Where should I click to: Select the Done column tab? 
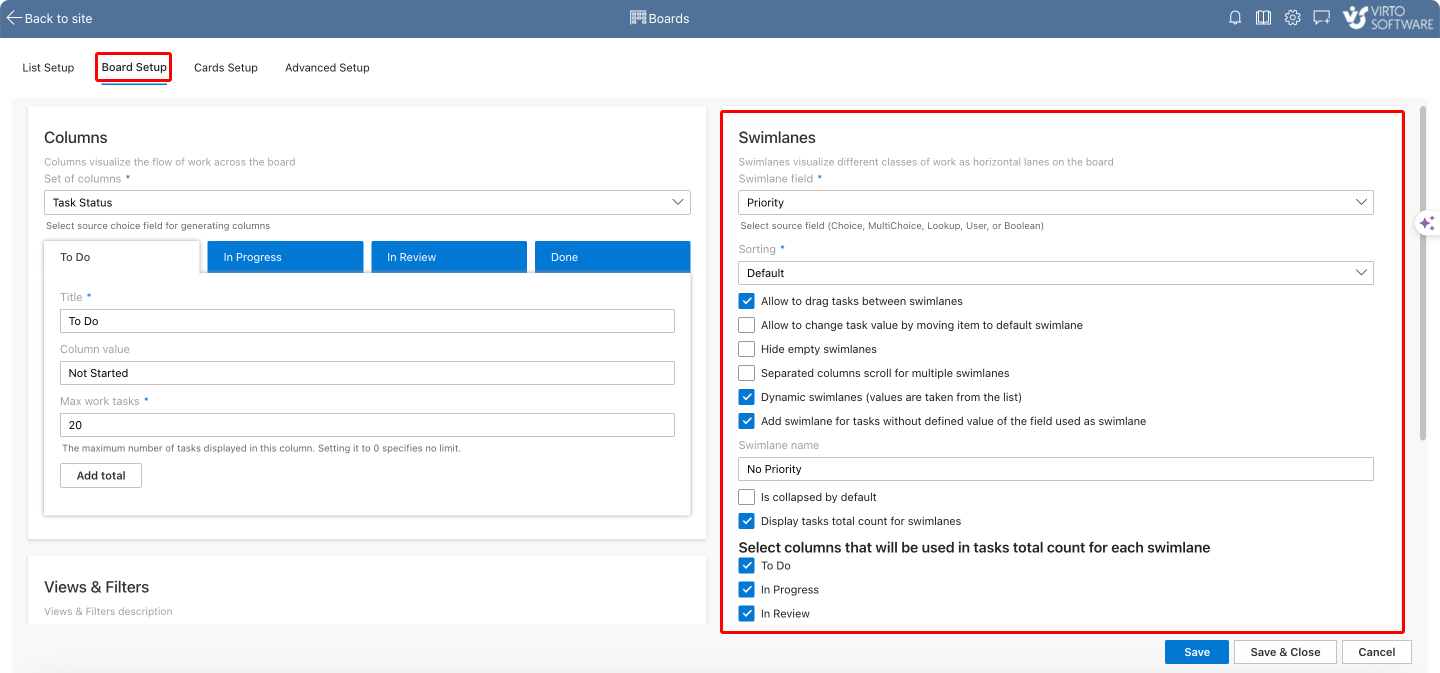click(x=612, y=257)
